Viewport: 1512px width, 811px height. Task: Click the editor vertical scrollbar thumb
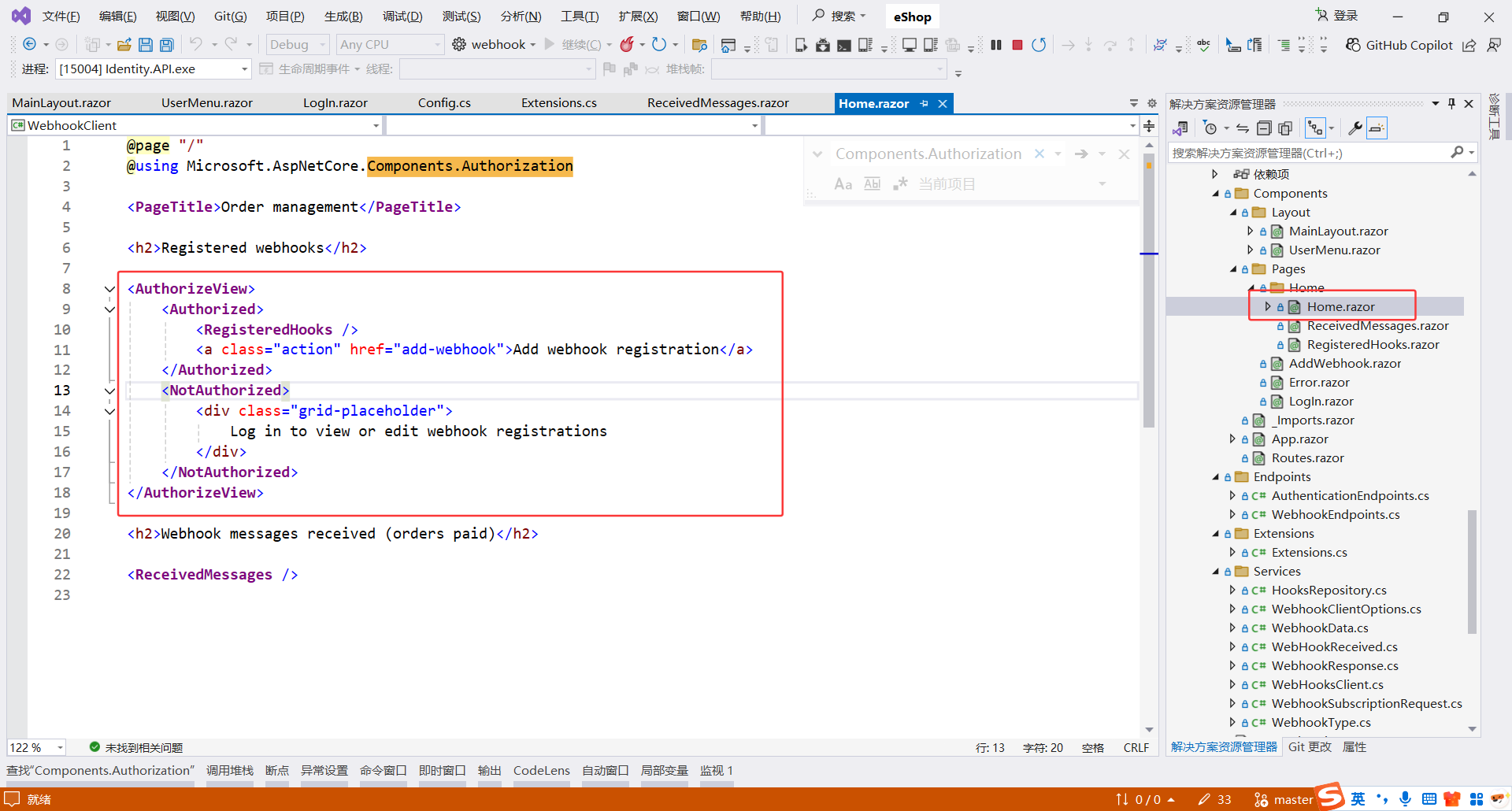1149,292
